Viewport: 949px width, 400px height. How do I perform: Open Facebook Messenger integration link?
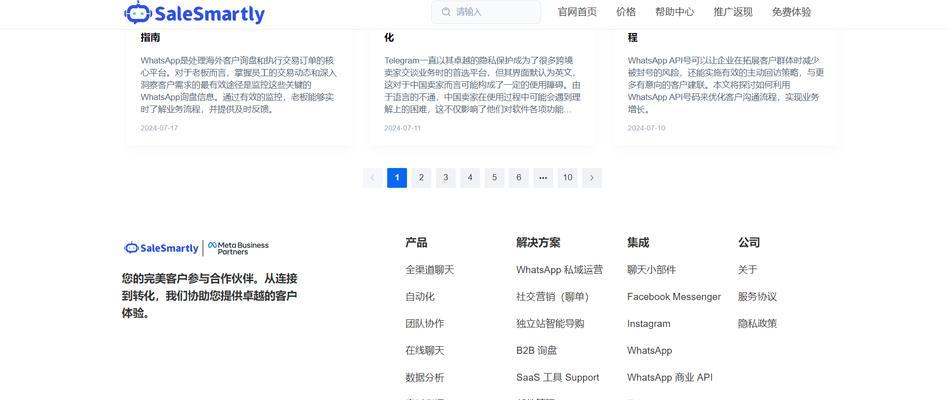click(x=673, y=297)
